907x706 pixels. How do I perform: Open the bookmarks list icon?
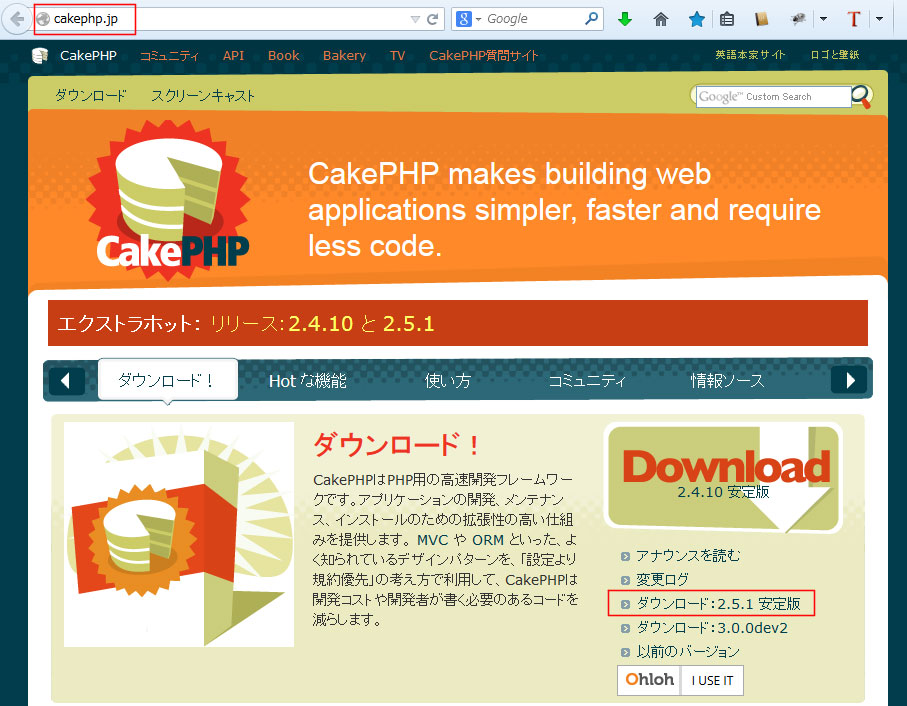point(727,19)
